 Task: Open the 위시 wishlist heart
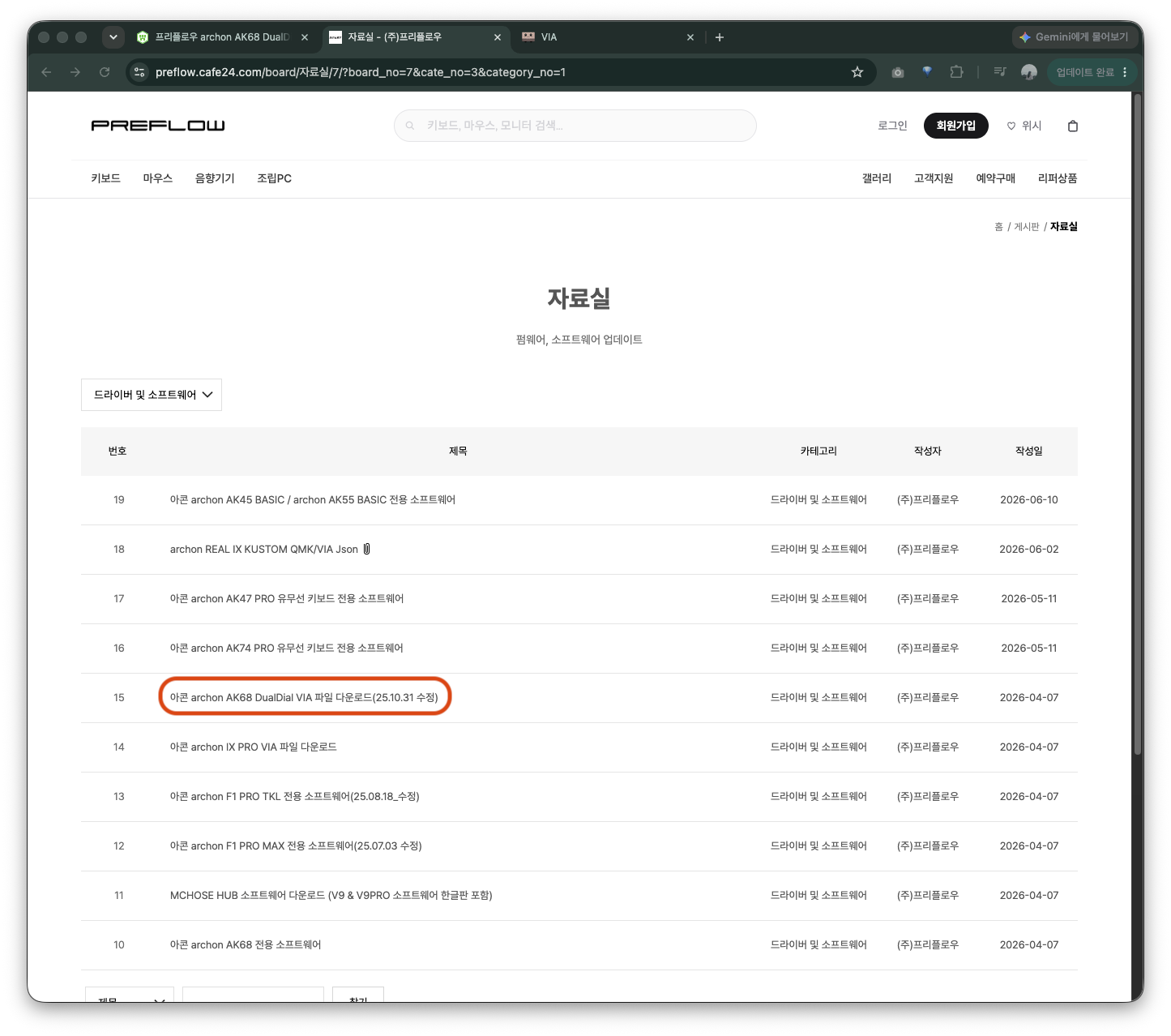pyautogui.click(x=1024, y=126)
